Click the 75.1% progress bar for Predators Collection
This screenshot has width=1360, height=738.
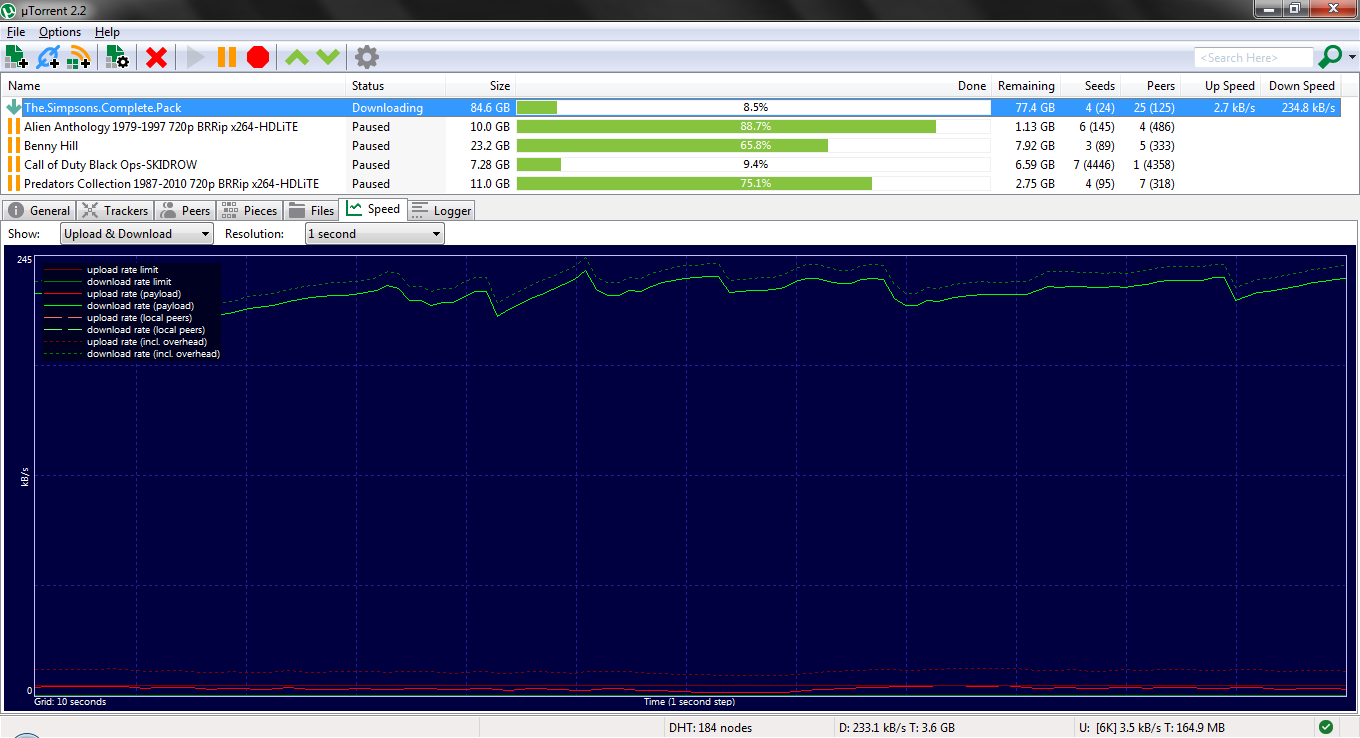pyautogui.click(x=753, y=184)
